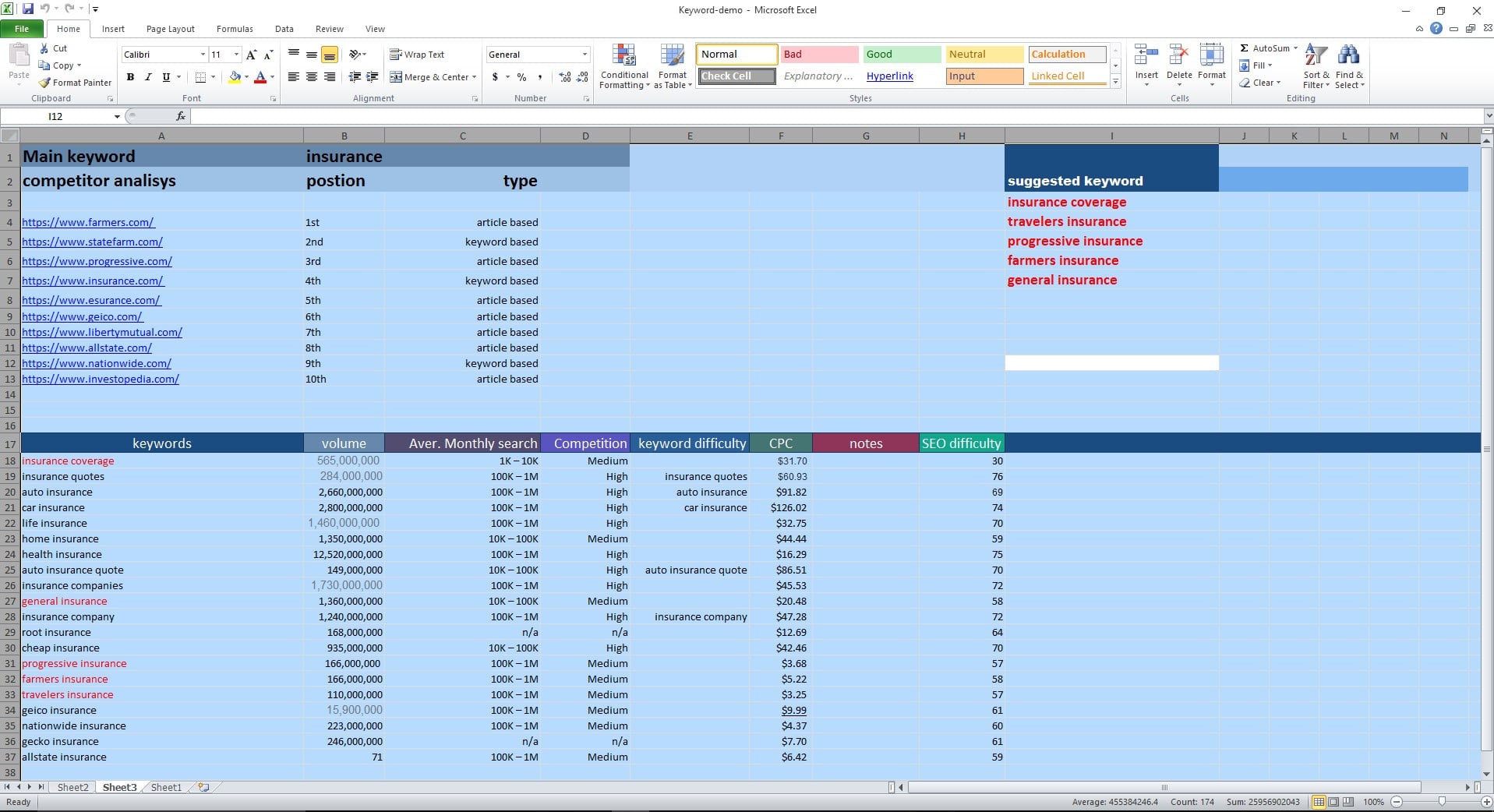Image resolution: width=1494 pixels, height=812 pixels.
Task: Open Find & Select tools
Action: [1350, 66]
